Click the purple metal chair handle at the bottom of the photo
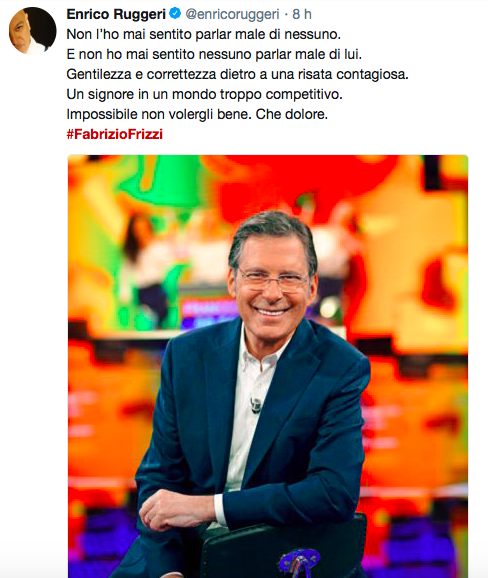This screenshot has height=578, width=488. [x=297, y=563]
